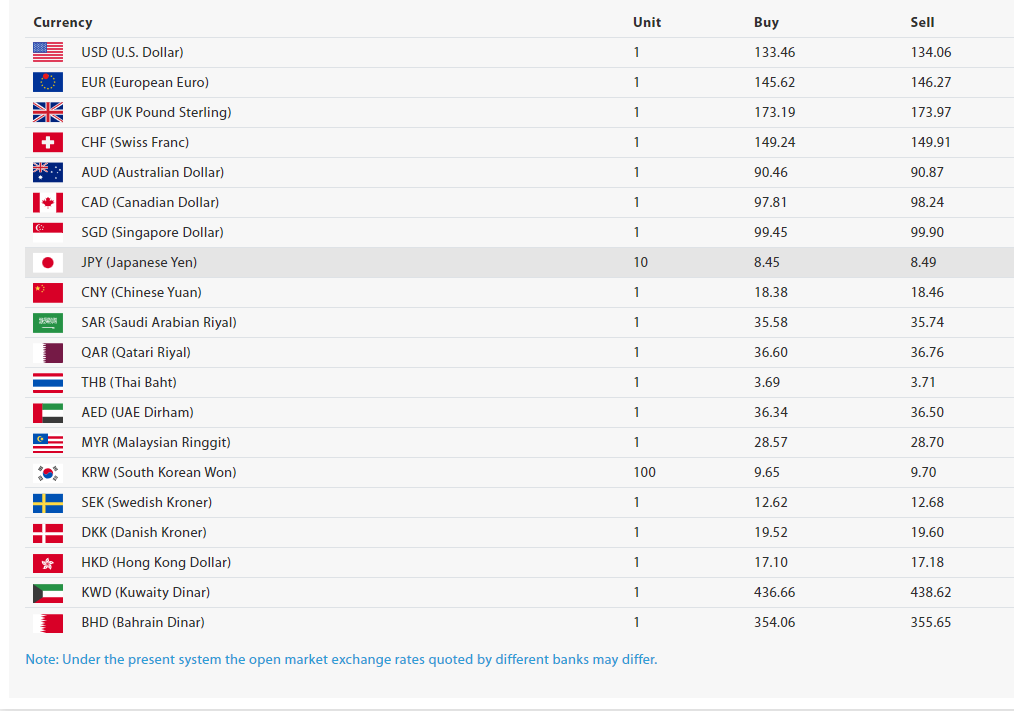Click the South Korean flag icon
Screen dimensions: 1014x711
[48, 472]
